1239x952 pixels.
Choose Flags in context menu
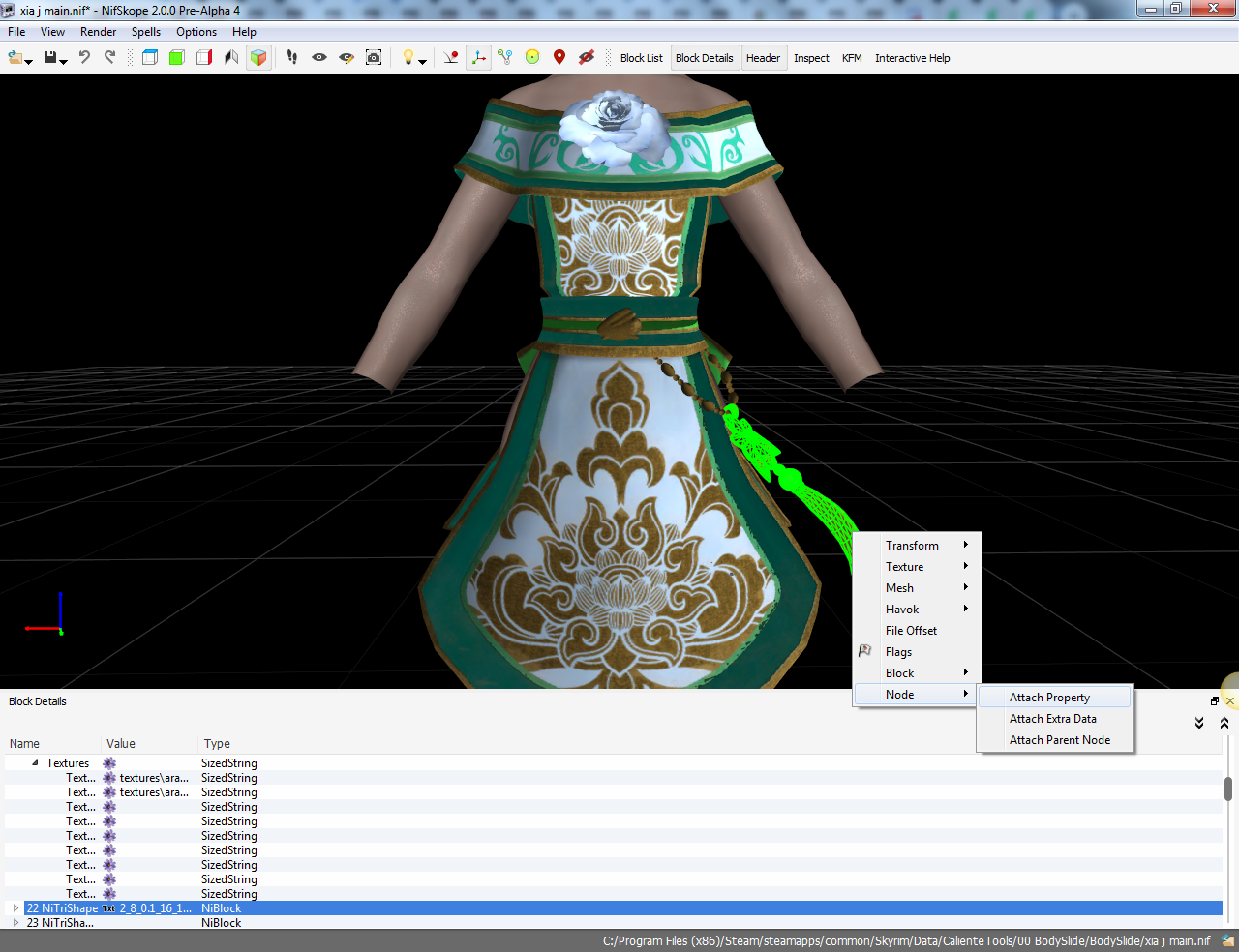[x=918, y=652]
